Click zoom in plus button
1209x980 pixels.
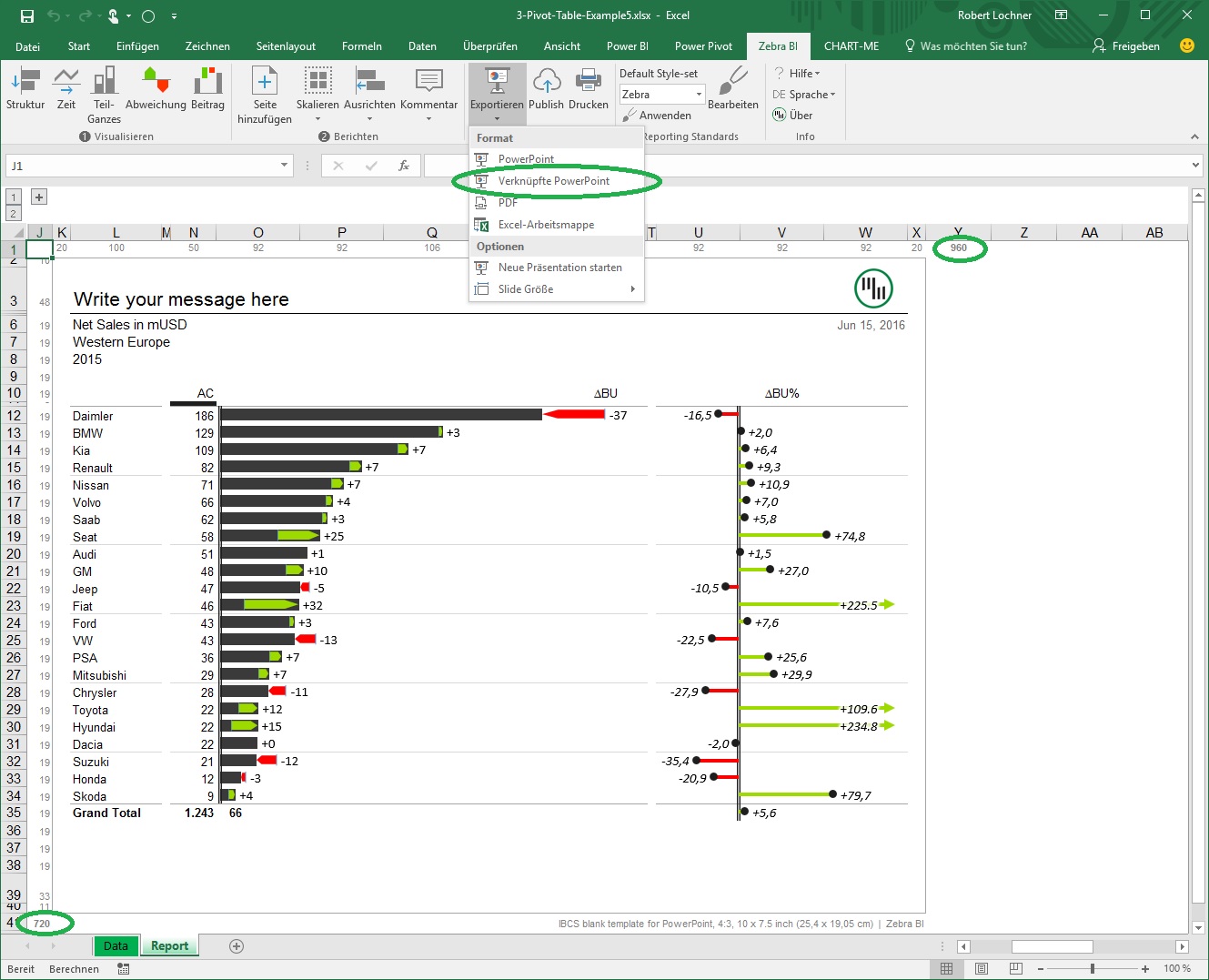click(x=1145, y=969)
